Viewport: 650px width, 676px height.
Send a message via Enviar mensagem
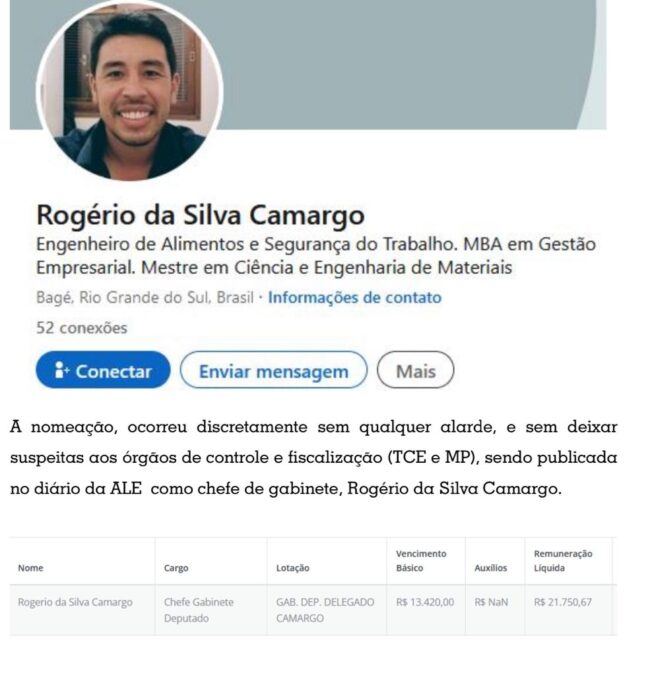(x=274, y=370)
